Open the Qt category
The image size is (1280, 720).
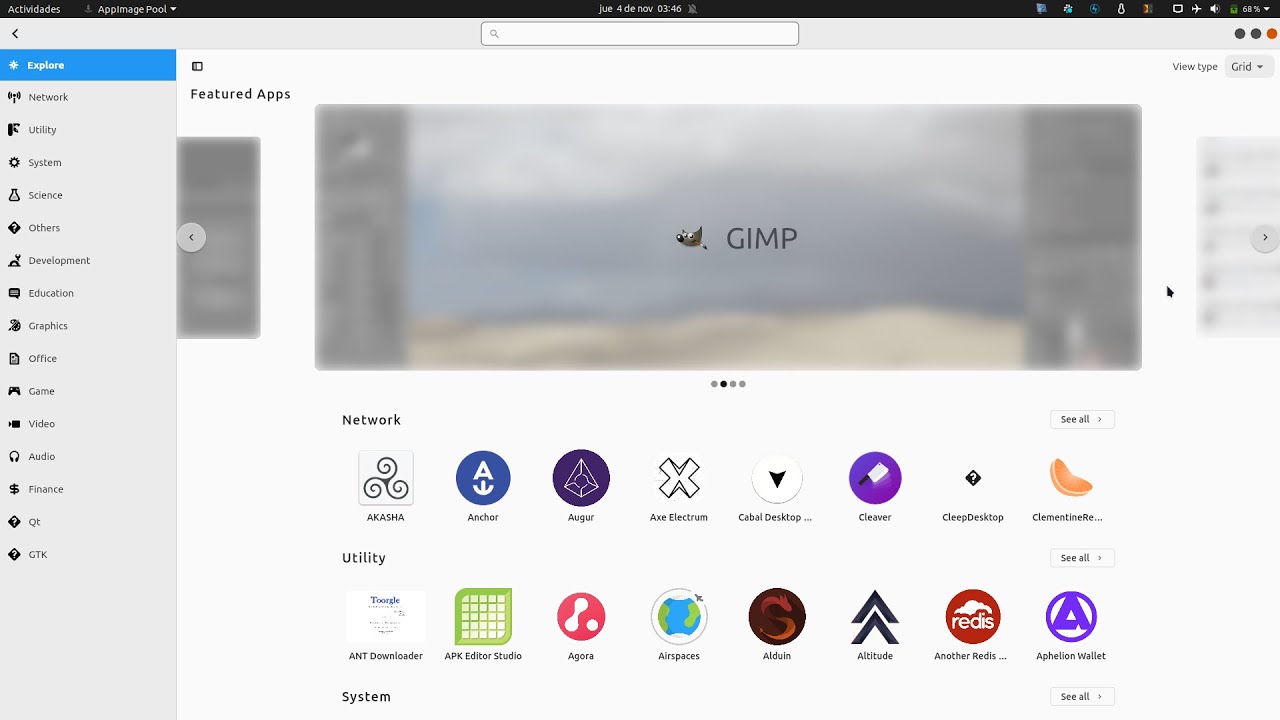click(x=88, y=522)
